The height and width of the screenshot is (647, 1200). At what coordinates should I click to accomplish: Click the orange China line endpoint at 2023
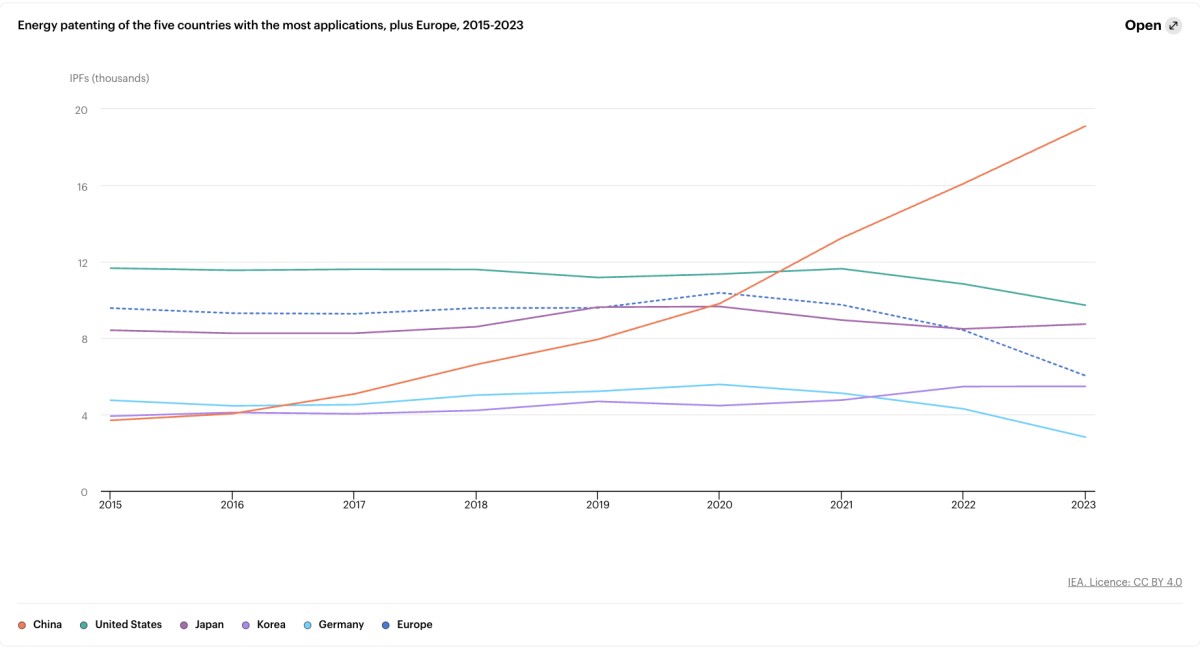pos(1085,126)
